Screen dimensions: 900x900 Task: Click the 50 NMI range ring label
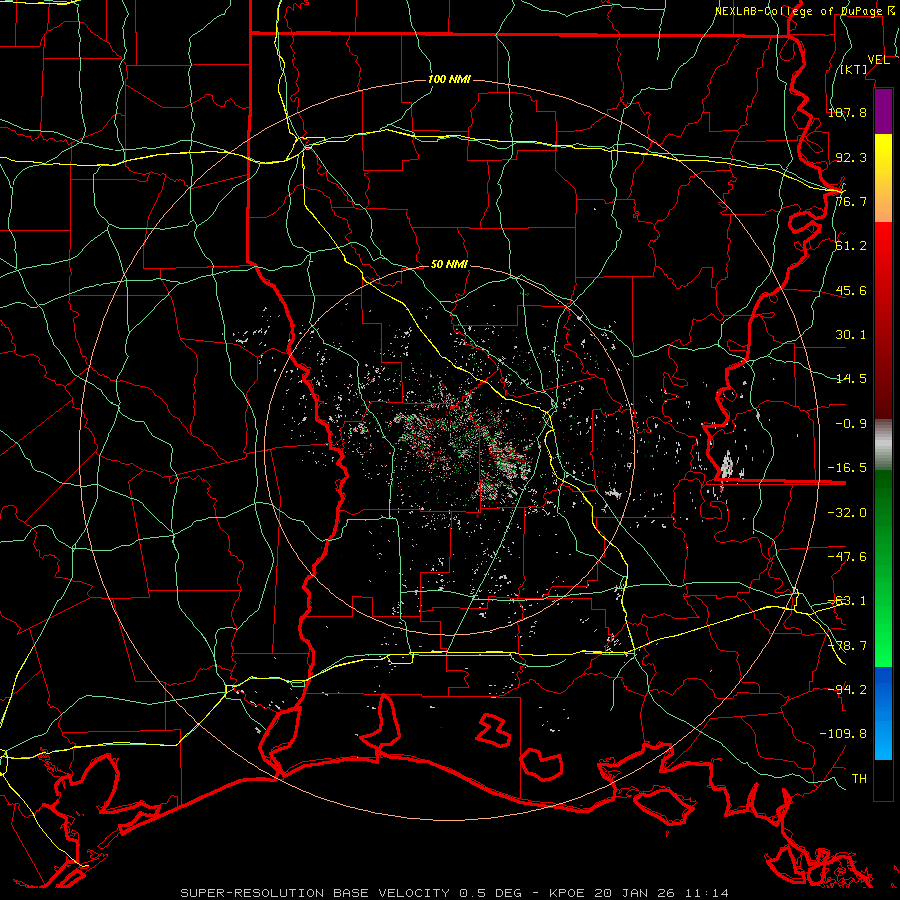pyautogui.click(x=449, y=265)
